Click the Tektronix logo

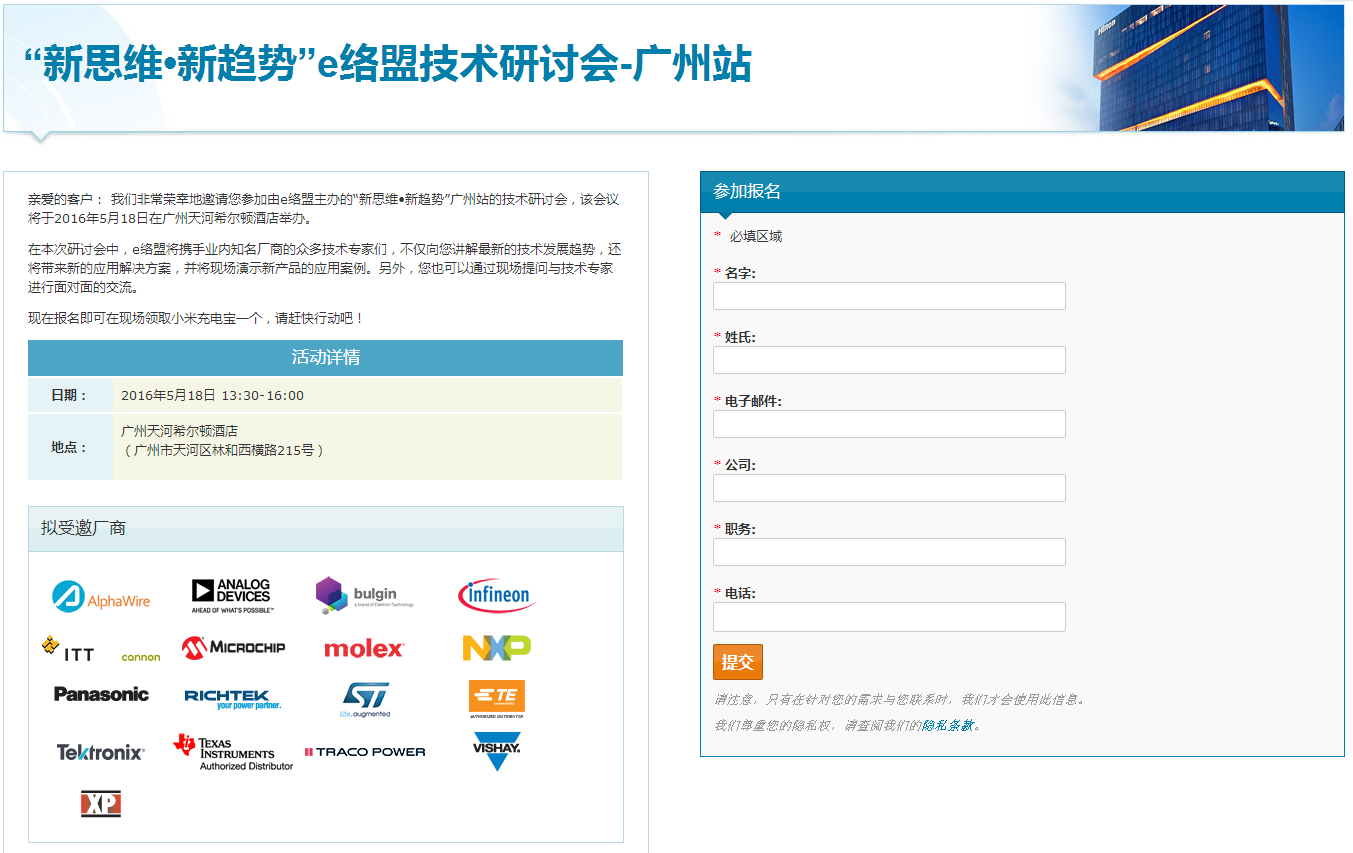pos(100,752)
